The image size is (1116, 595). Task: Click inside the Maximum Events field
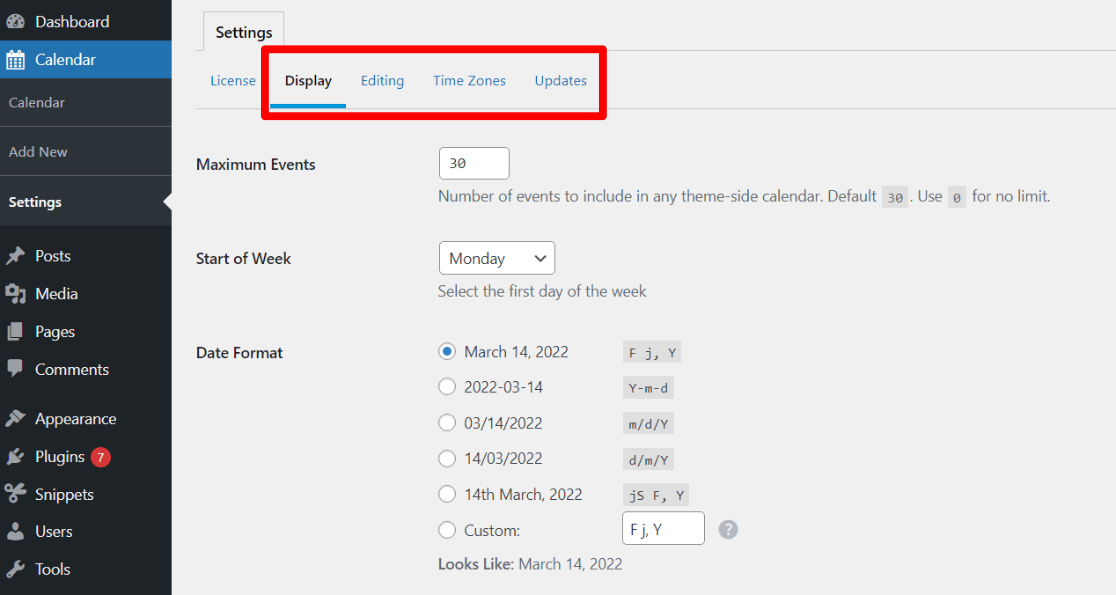tap(473, 163)
